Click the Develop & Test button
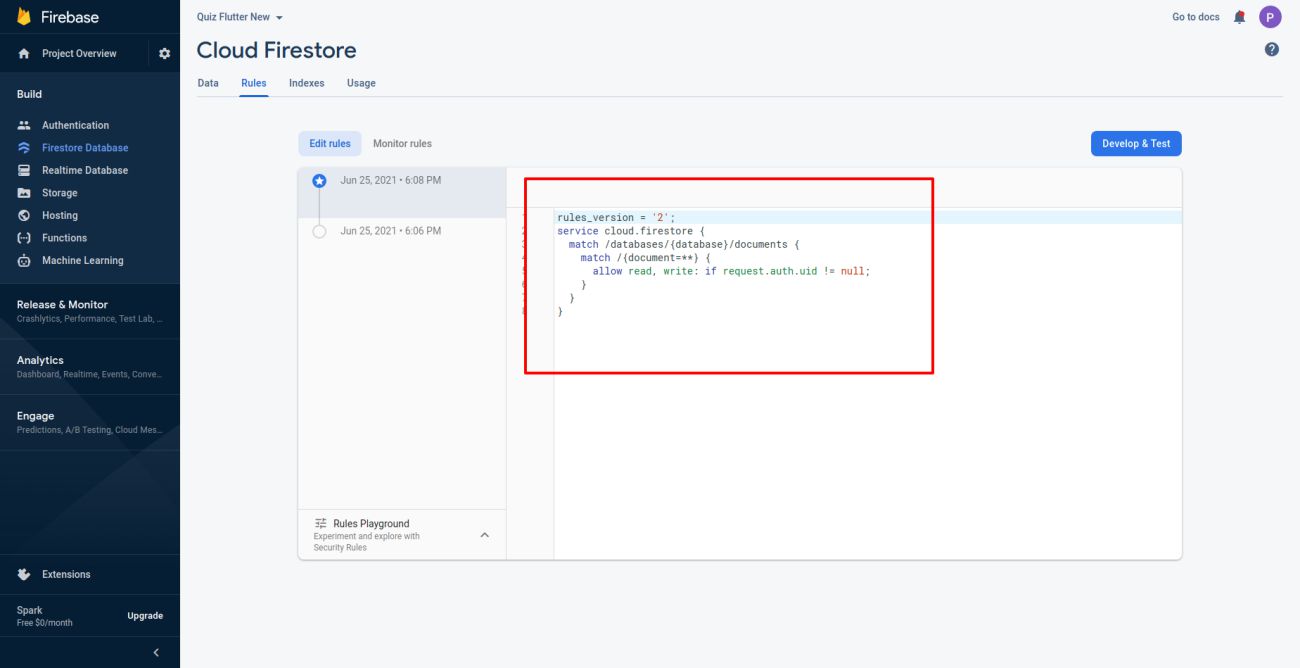The image size is (1300, 668). [1135, 144]
